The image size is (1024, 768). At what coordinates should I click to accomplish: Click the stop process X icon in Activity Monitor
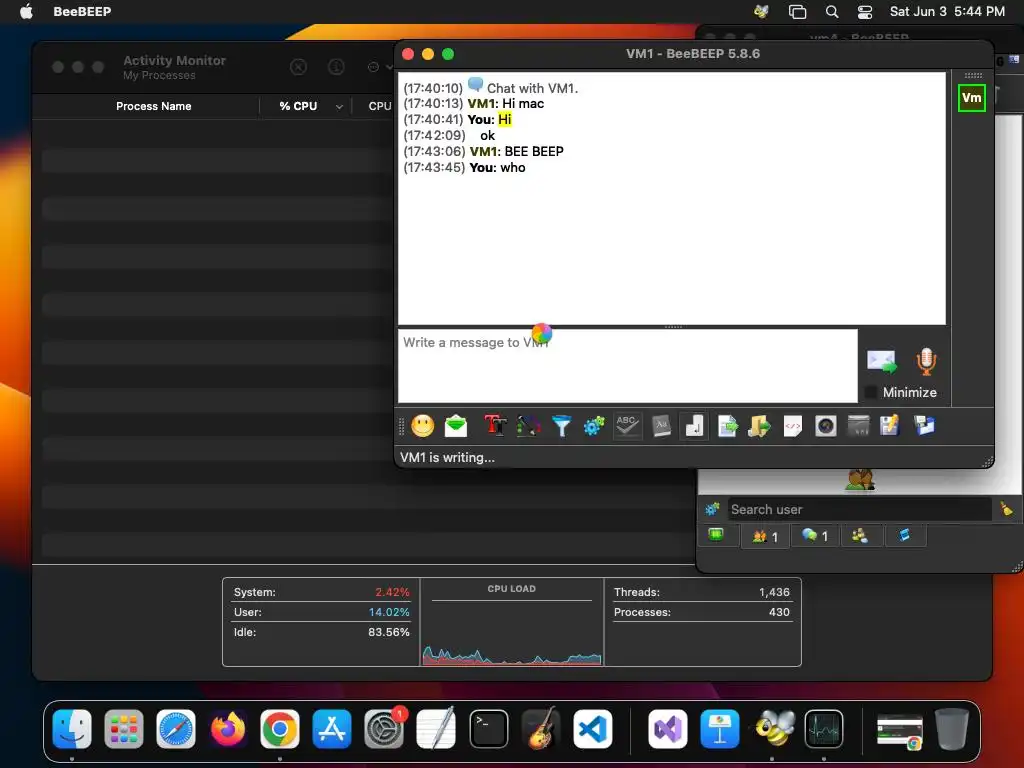(298, 67)
